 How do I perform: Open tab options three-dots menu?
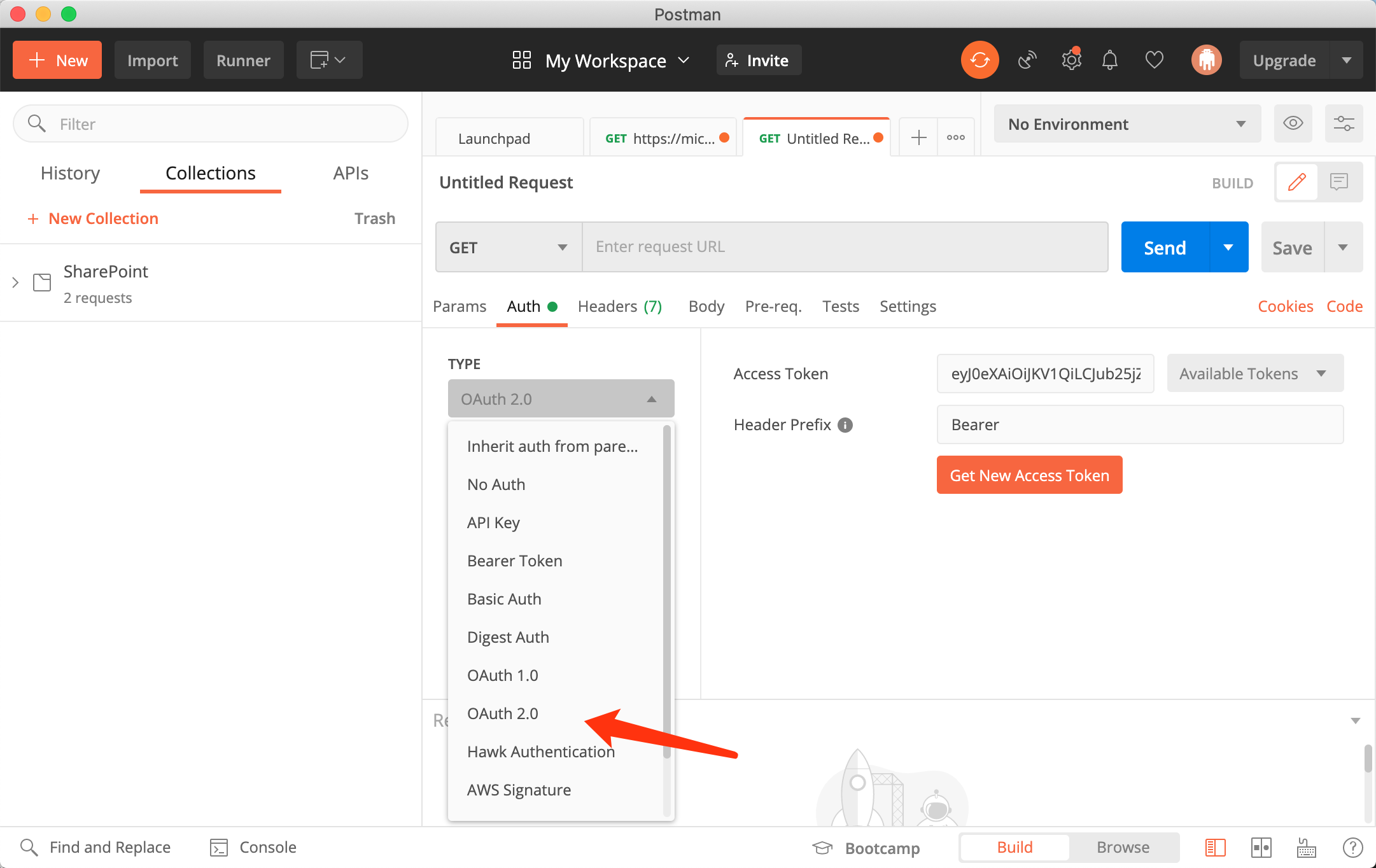955,137
